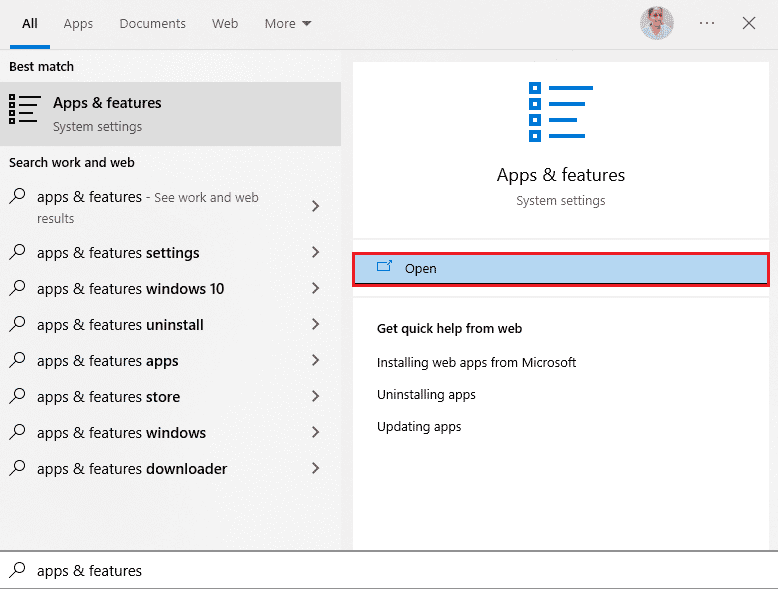Click the Open button for Apps & features

point(561,269)
